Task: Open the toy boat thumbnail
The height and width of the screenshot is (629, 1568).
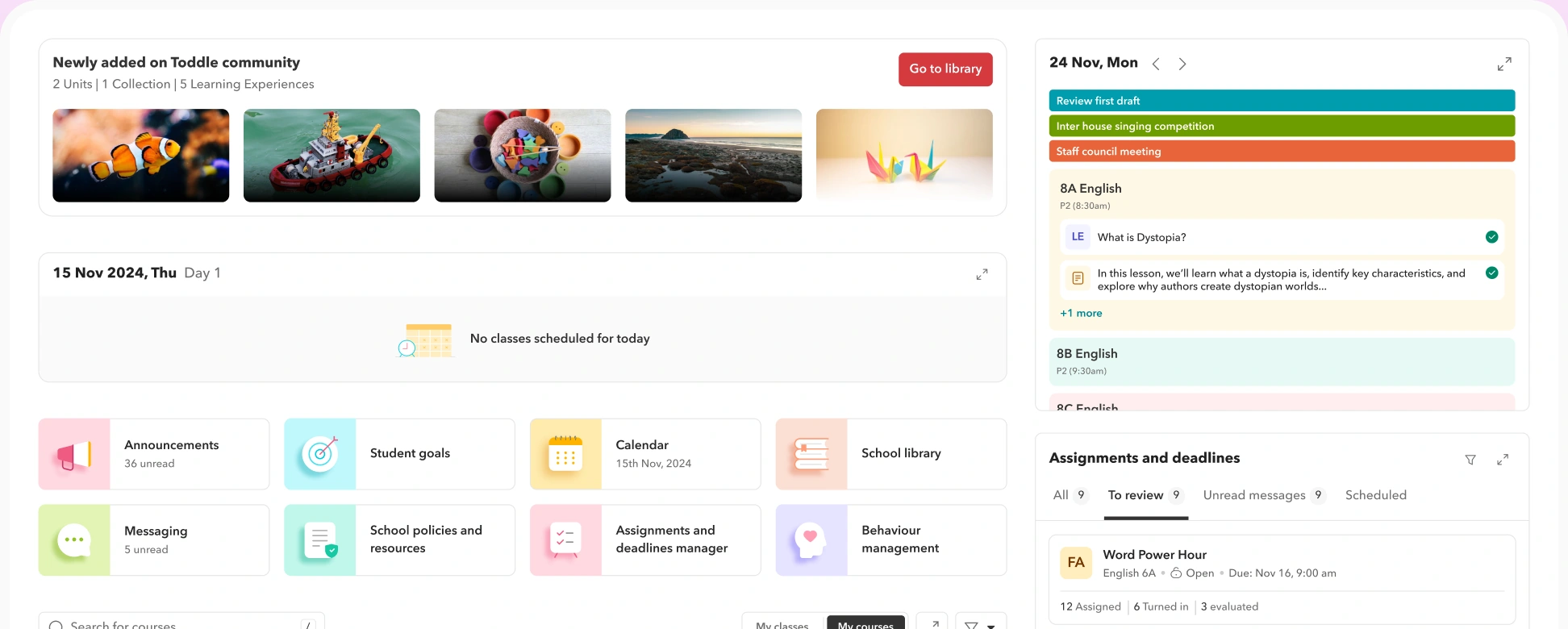Action: point(332,156)
